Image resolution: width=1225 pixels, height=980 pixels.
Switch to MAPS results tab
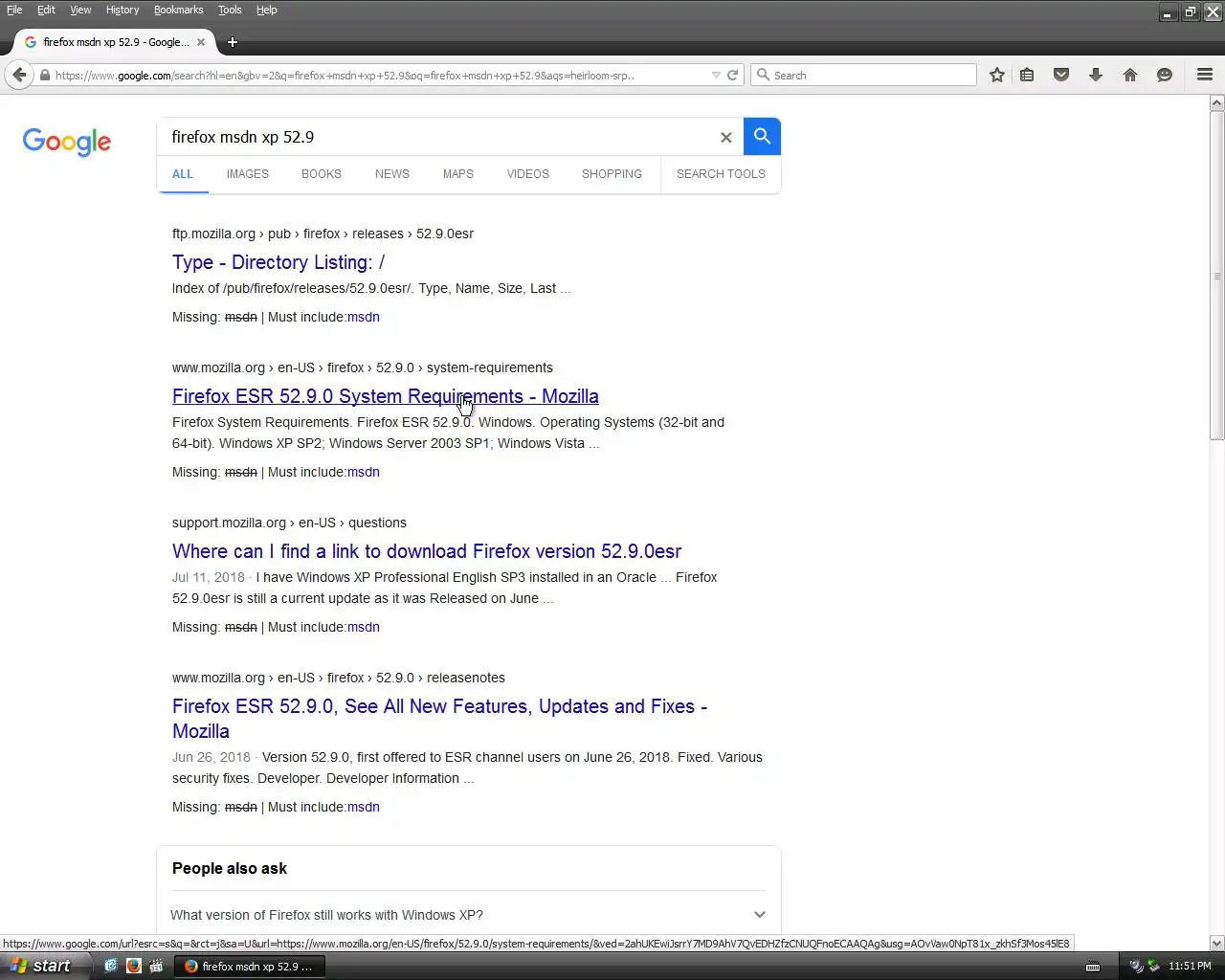coord(458,174)
